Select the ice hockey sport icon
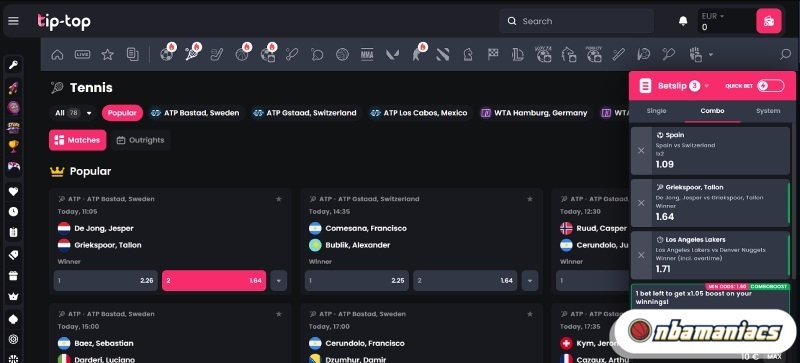This screenshot has width=800, height=363. [217, 54]
